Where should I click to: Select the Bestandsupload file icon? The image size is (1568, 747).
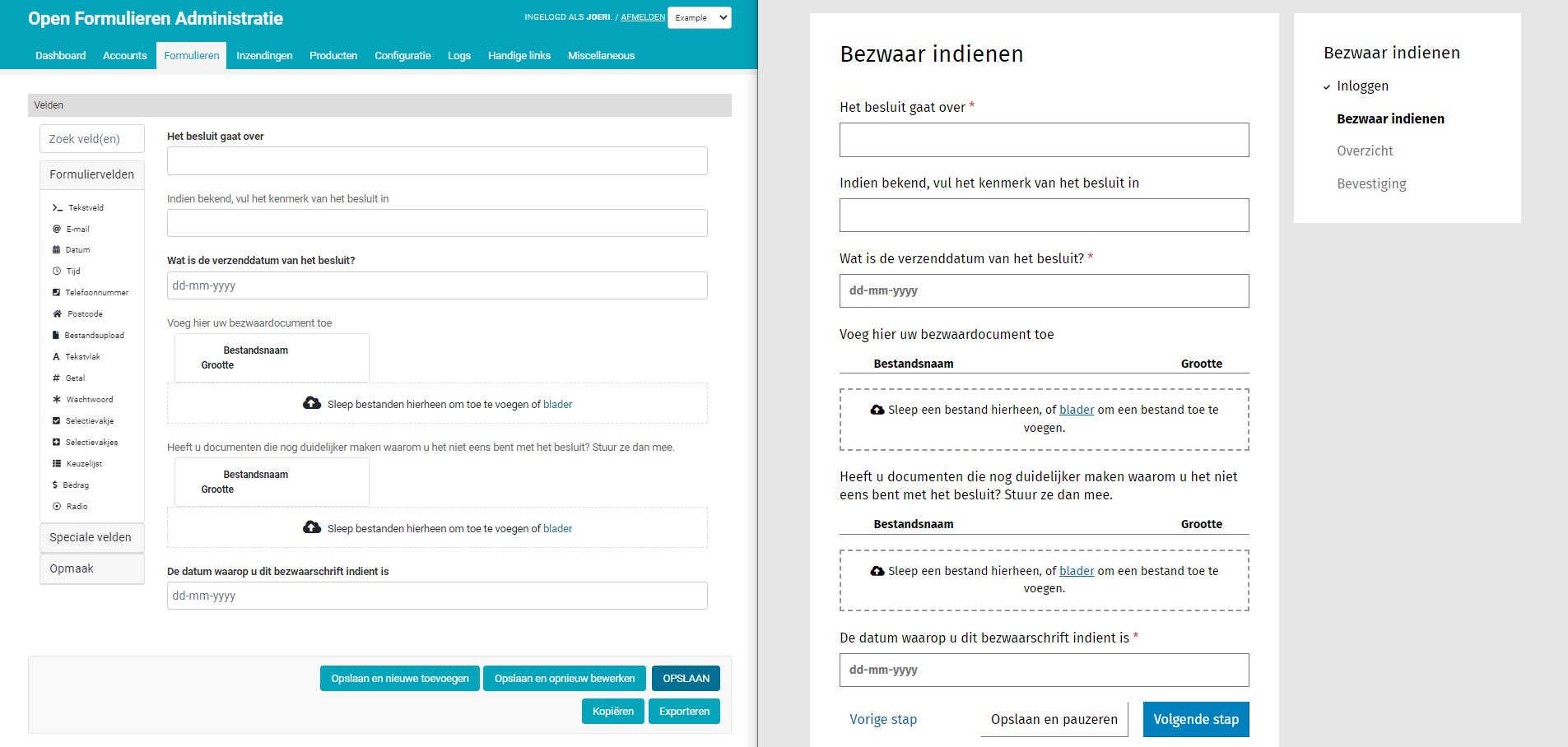point(56,336)
